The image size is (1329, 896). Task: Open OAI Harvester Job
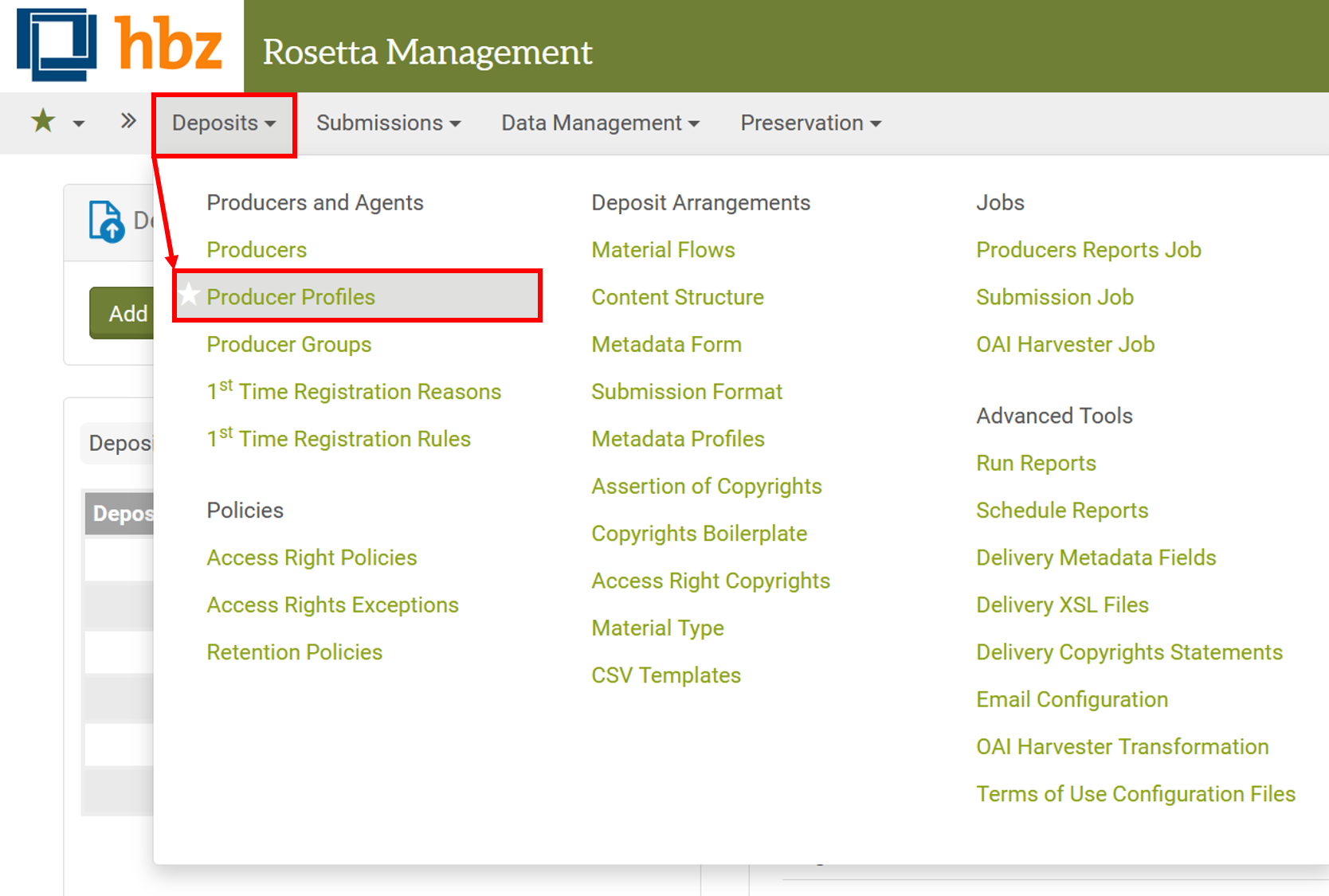point(1065,344)
